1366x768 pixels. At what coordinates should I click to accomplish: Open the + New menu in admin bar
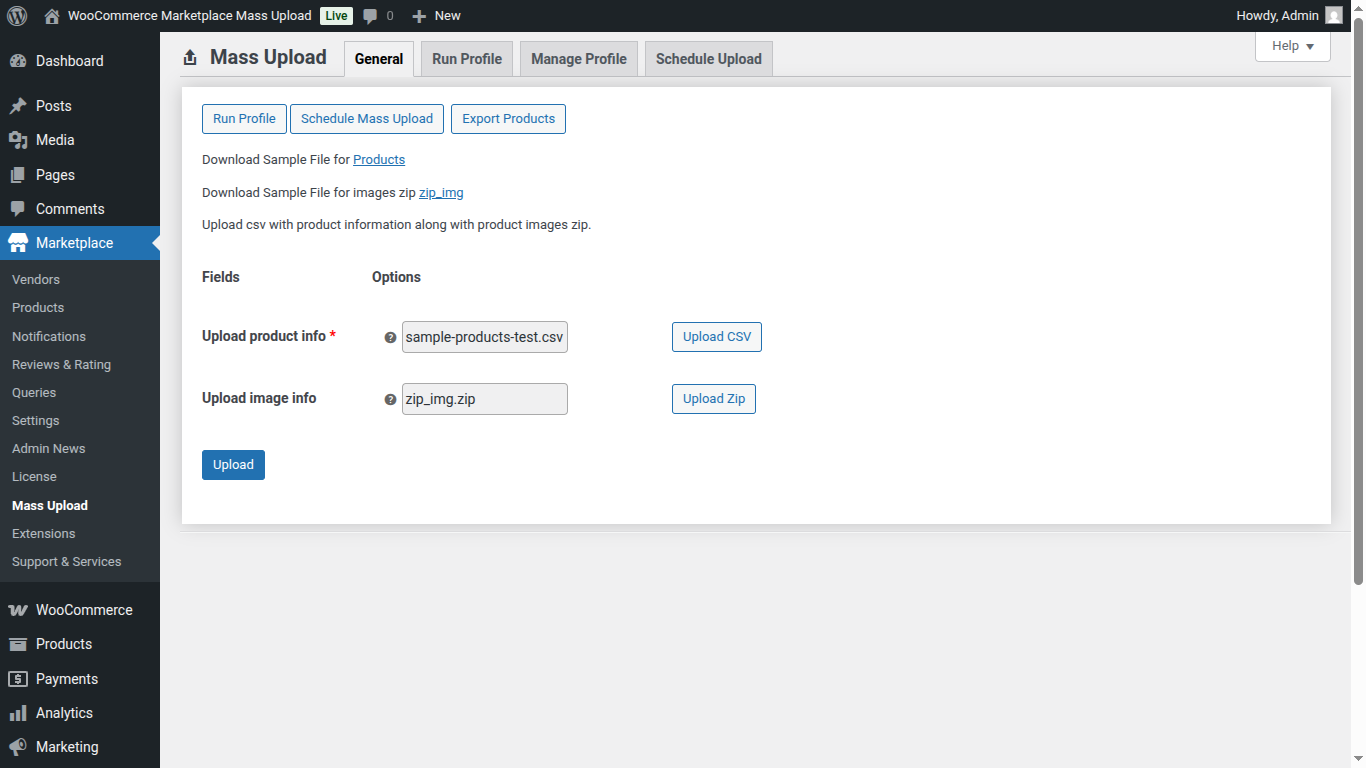(436, 15)
